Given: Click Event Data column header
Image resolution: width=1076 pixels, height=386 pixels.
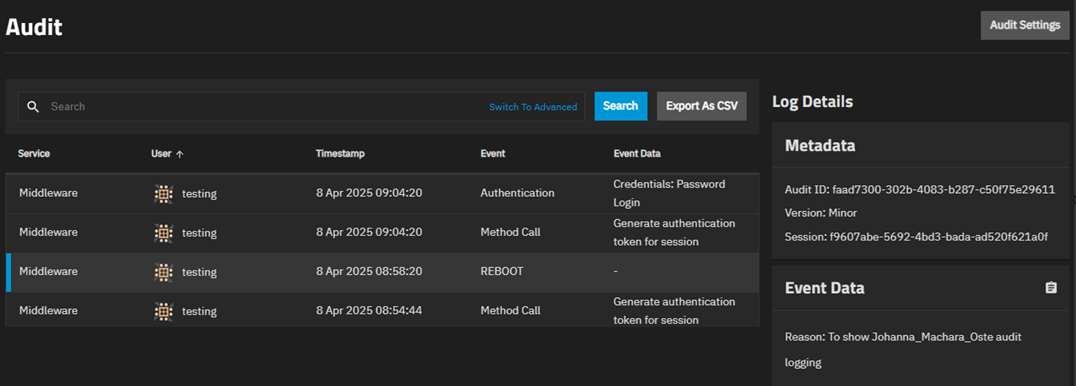Looking at the screenshot, I should [x=637, y=154].
